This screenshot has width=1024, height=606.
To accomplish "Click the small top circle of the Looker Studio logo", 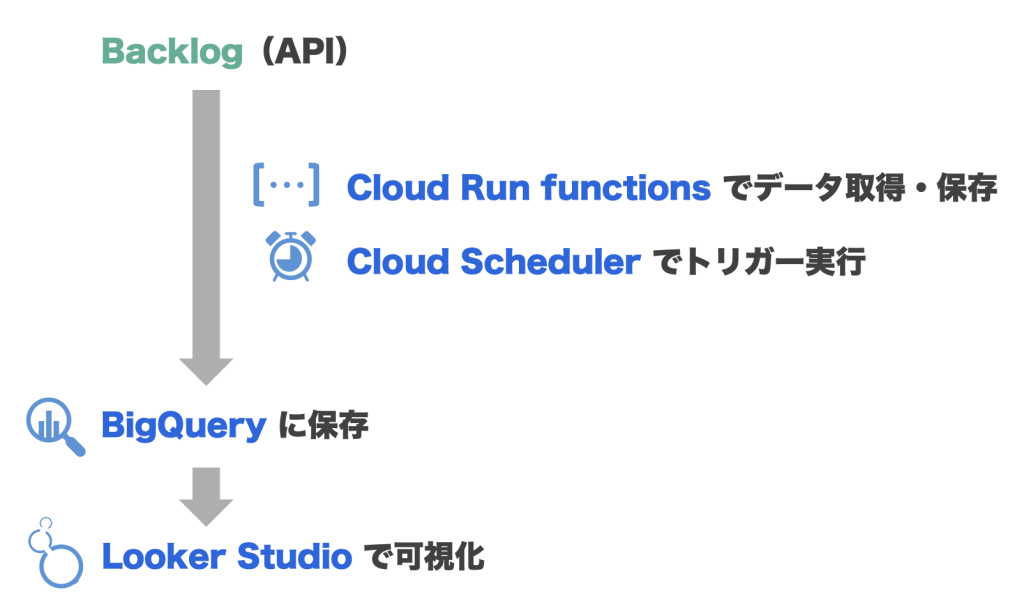I will click(41, 526).
